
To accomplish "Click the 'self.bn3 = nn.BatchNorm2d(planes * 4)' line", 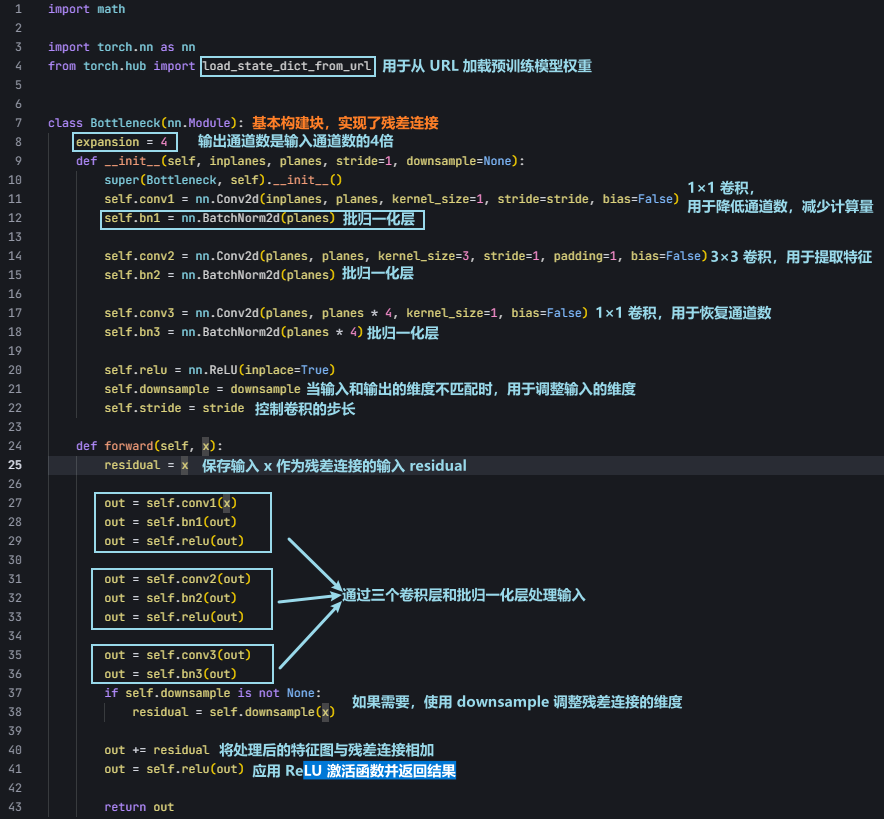I will click(x=233, y=332).
